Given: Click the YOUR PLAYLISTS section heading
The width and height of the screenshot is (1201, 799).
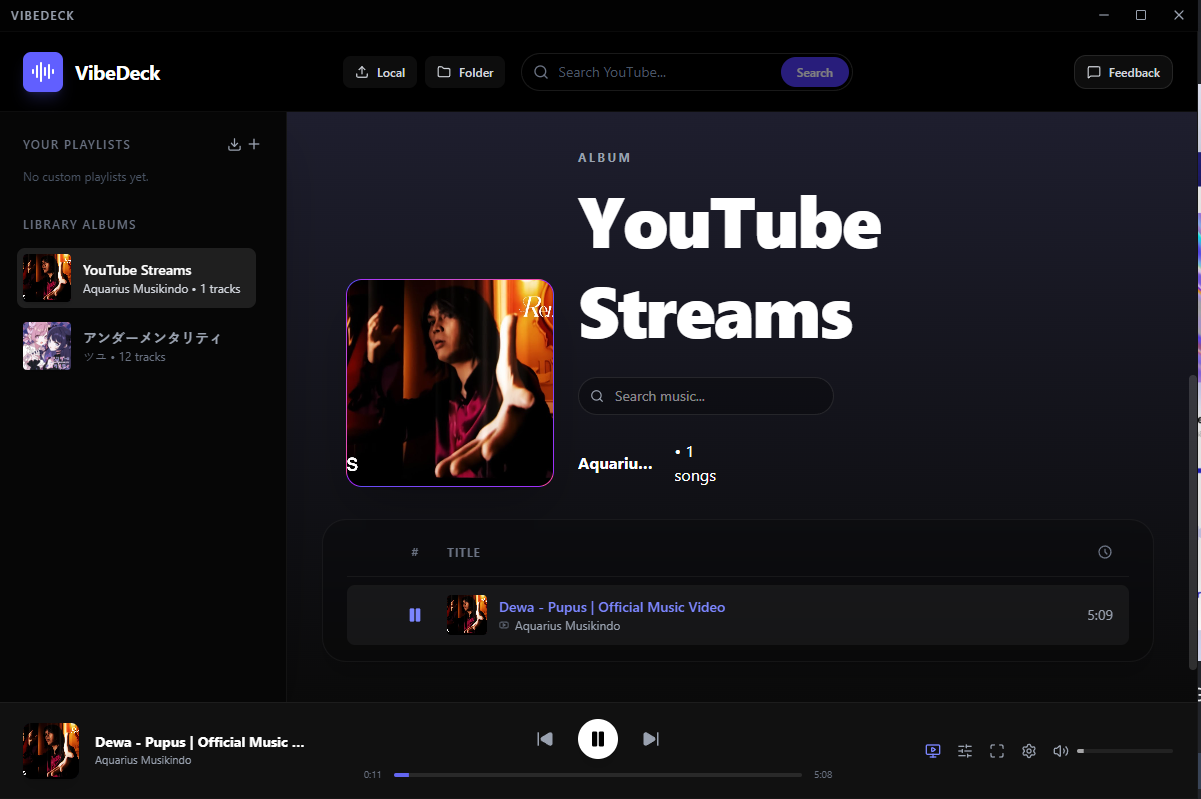Looking at the screenshot, I should [77, 144].
